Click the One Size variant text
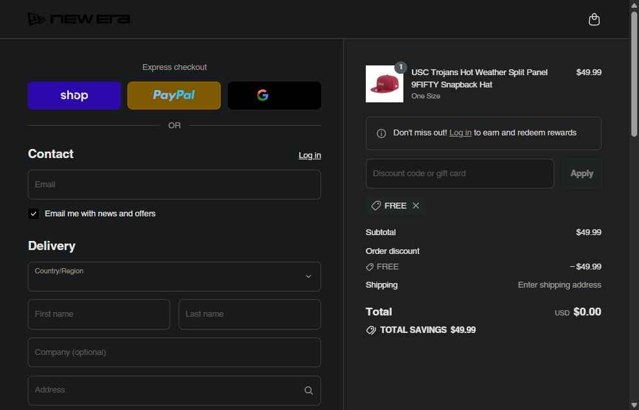This screenshot has height=410, width=639. pos(425,96)
